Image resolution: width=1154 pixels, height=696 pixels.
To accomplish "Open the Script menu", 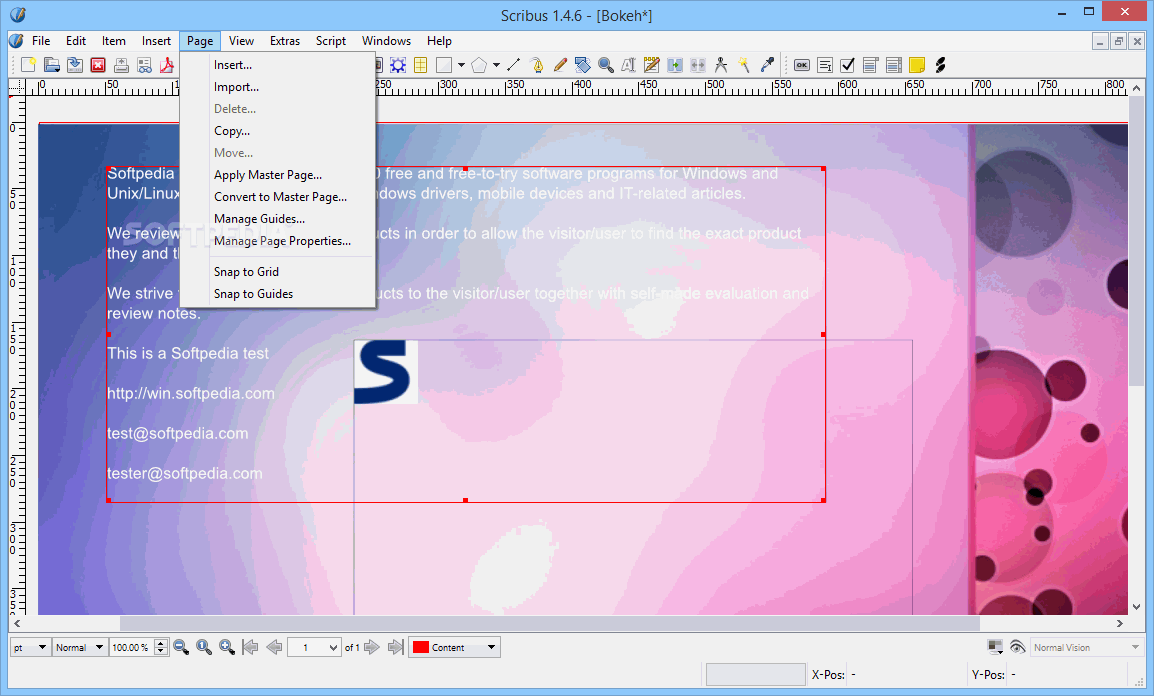I will coord(330,41).
